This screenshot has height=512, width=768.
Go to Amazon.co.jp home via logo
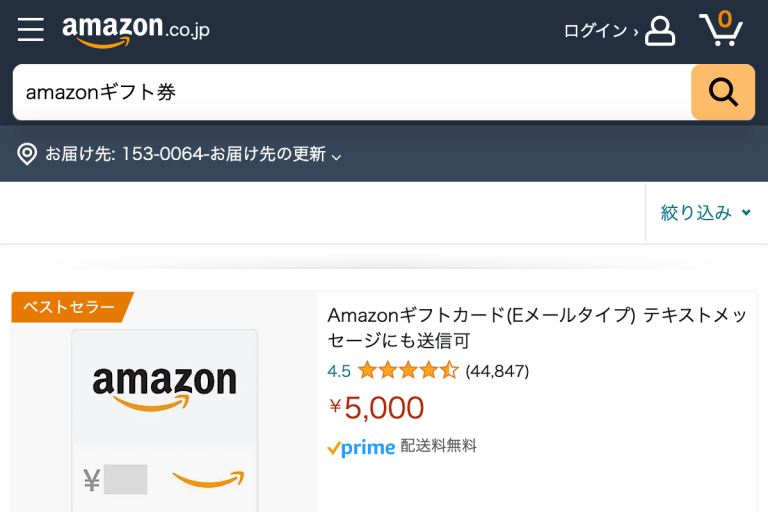pyautogui.click(x=136, y=30)
